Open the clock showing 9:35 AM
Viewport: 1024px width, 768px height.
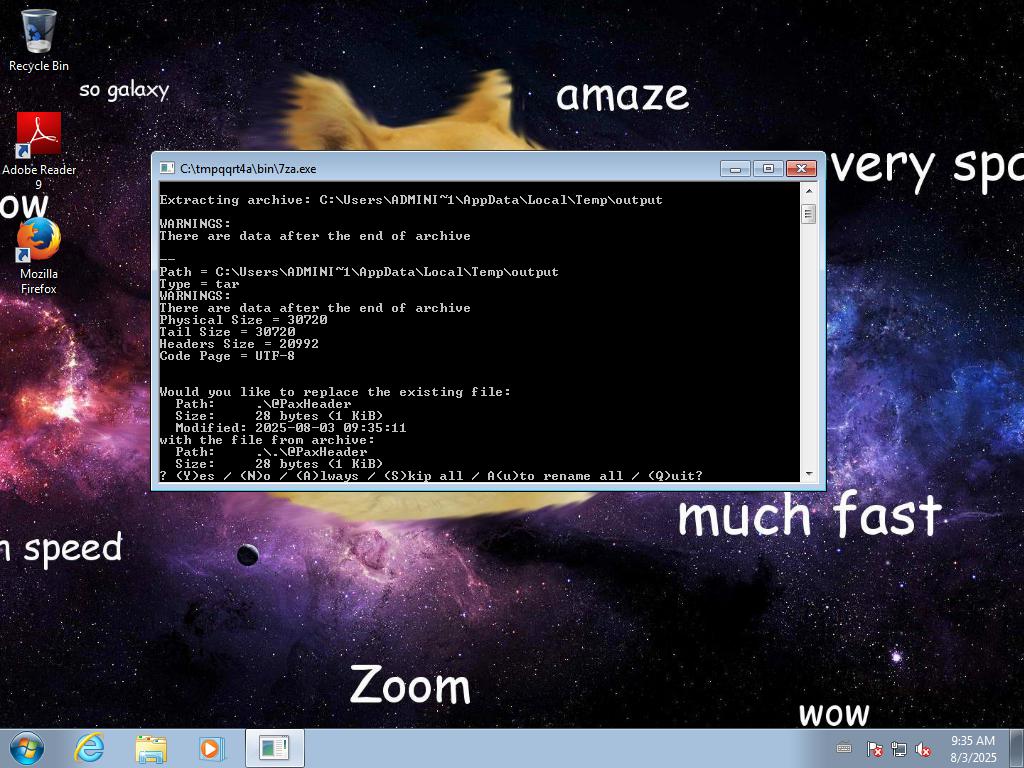(x=973, y=748)
